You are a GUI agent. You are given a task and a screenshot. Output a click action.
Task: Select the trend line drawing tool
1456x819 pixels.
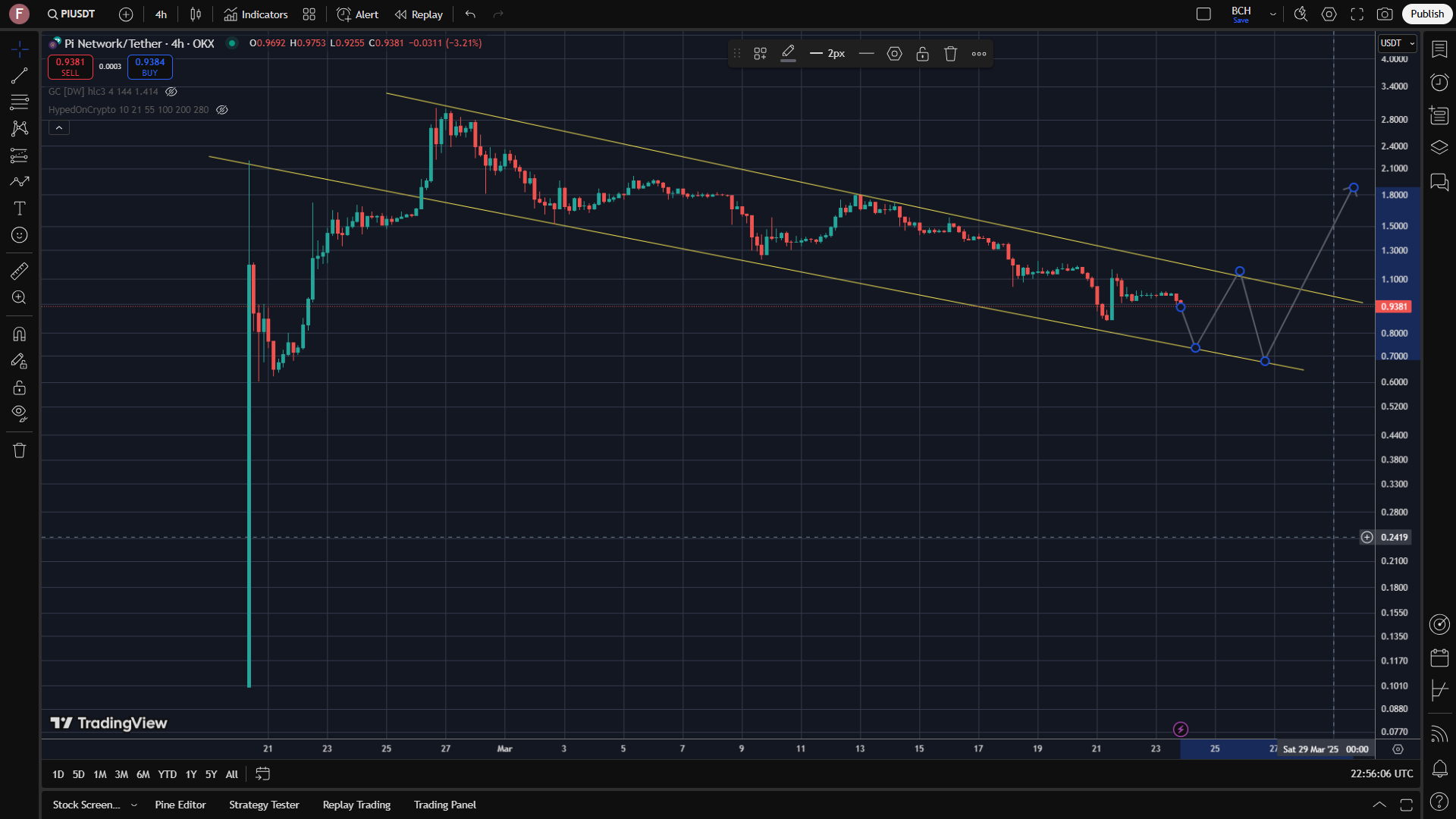20,75
